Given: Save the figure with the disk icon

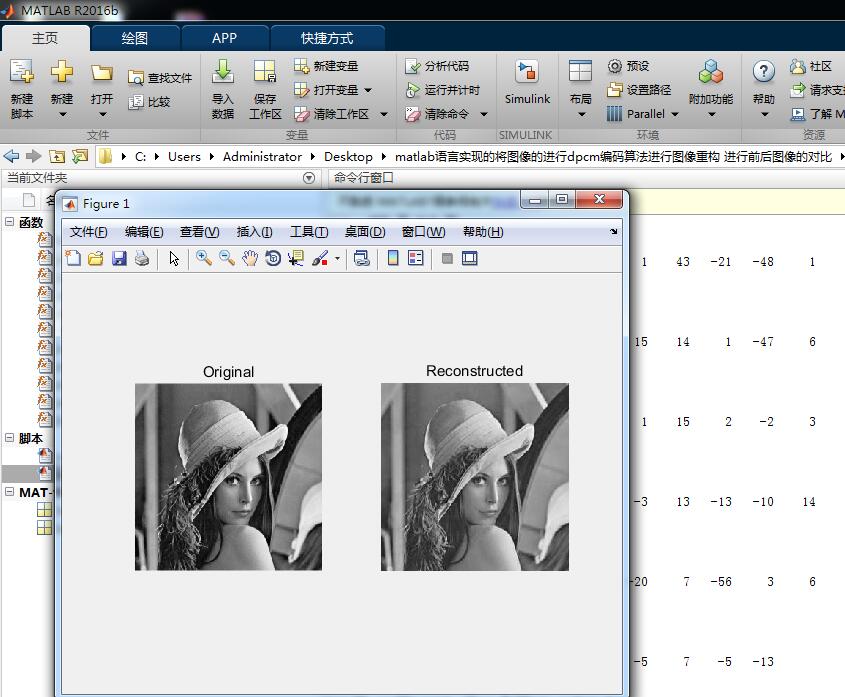Looking at the screenshot, I should click(x=119, y=258).
